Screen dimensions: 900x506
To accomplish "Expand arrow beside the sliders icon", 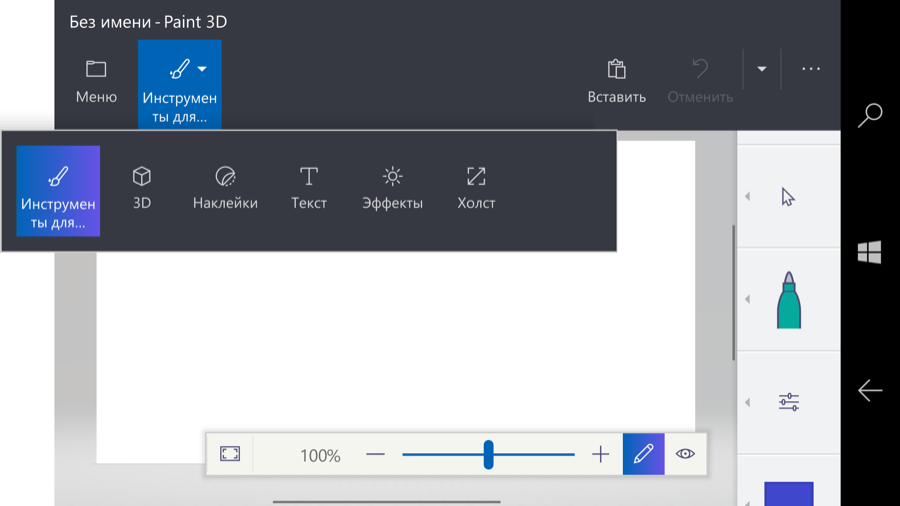I will (x=747, y=402).
